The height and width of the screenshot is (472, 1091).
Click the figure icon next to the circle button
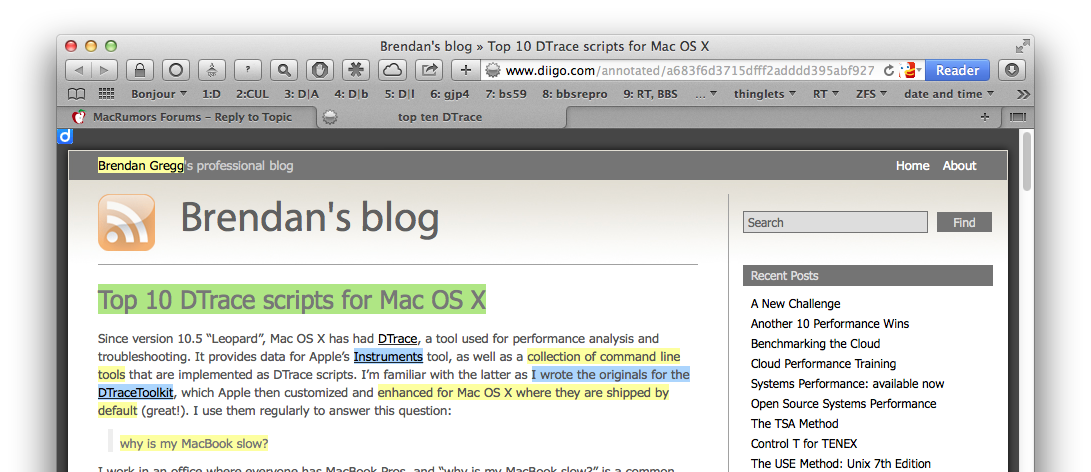point(212,70)
